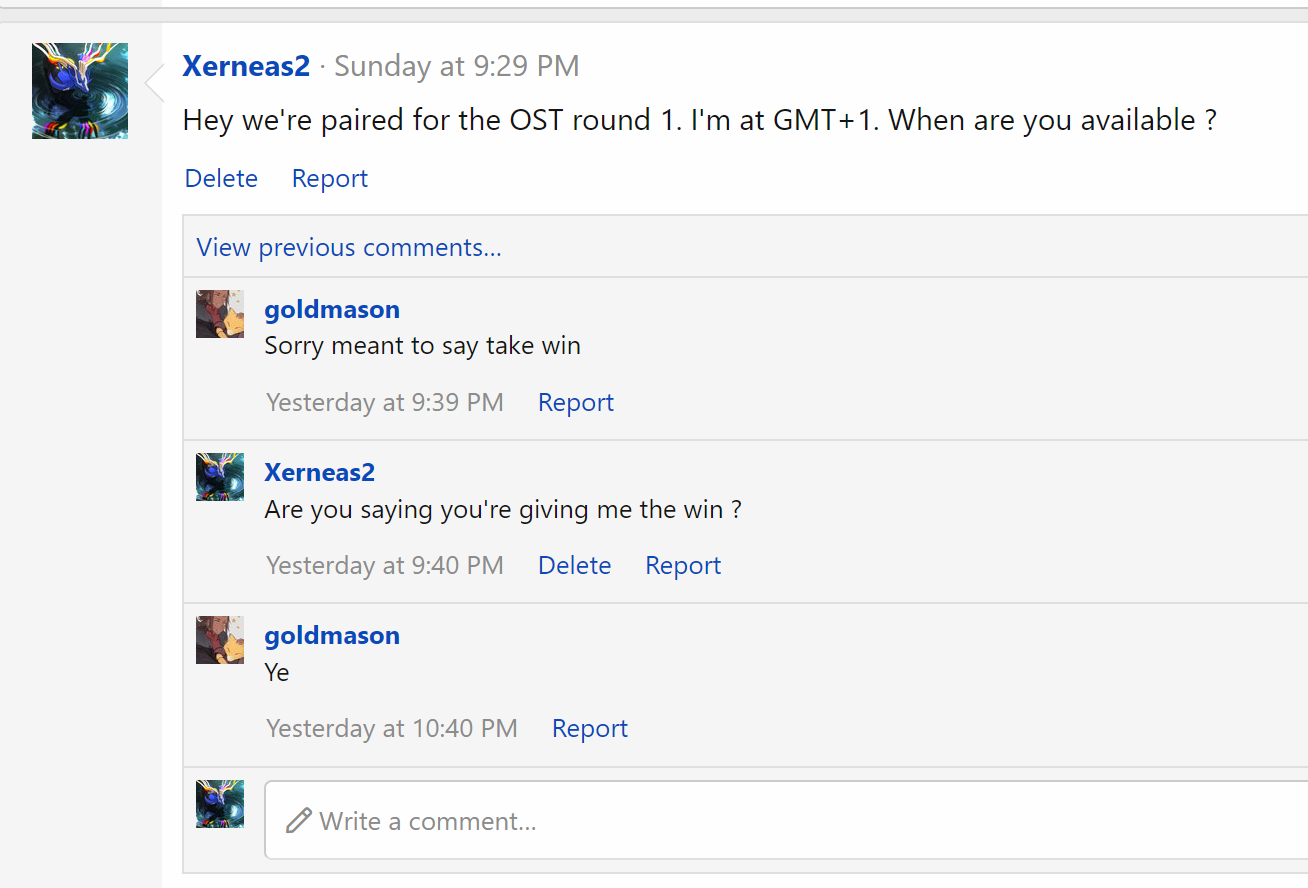Click the Sunday at 9:29 PM timestamp
Viewport: 1308px width, 888px height.
click(x=456, y=66)
